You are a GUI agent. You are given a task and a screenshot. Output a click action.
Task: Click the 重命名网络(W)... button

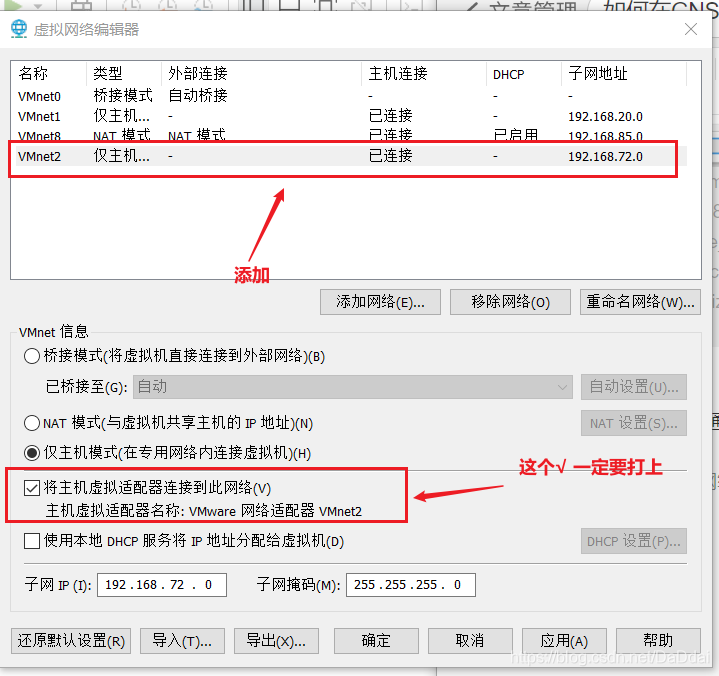pyautogui.click(x=640, y=302)
